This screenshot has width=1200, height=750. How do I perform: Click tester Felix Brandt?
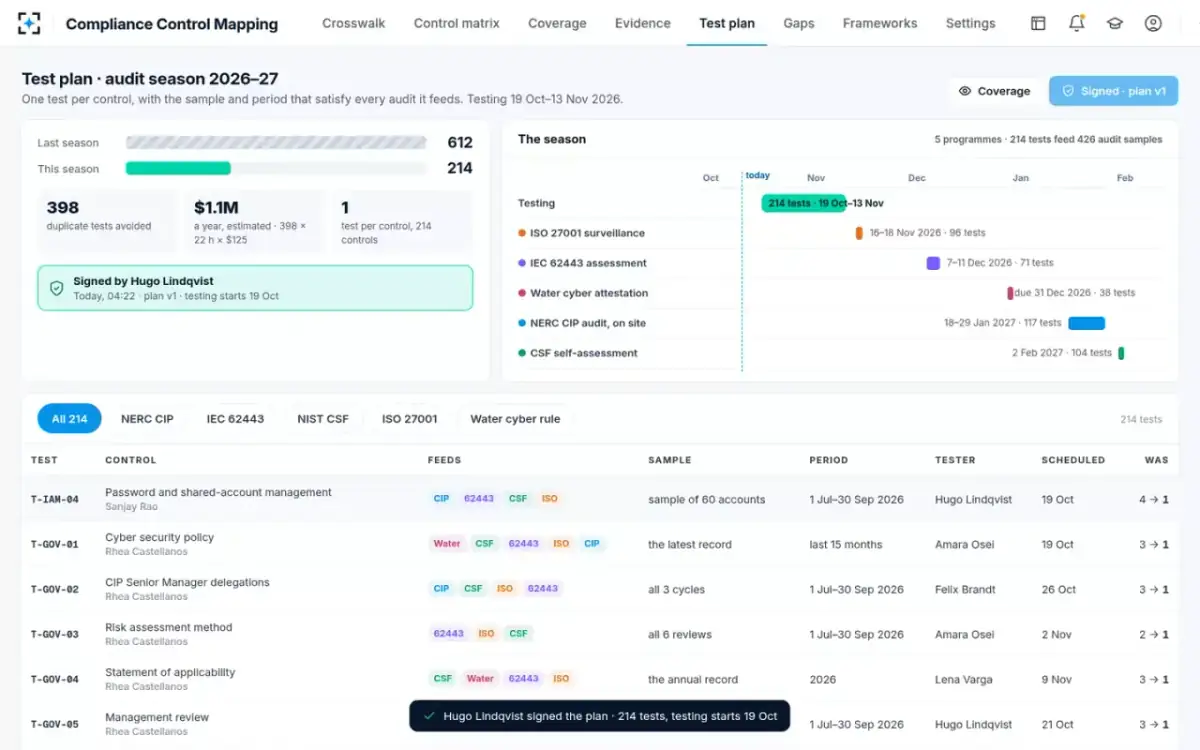[965, 590]
